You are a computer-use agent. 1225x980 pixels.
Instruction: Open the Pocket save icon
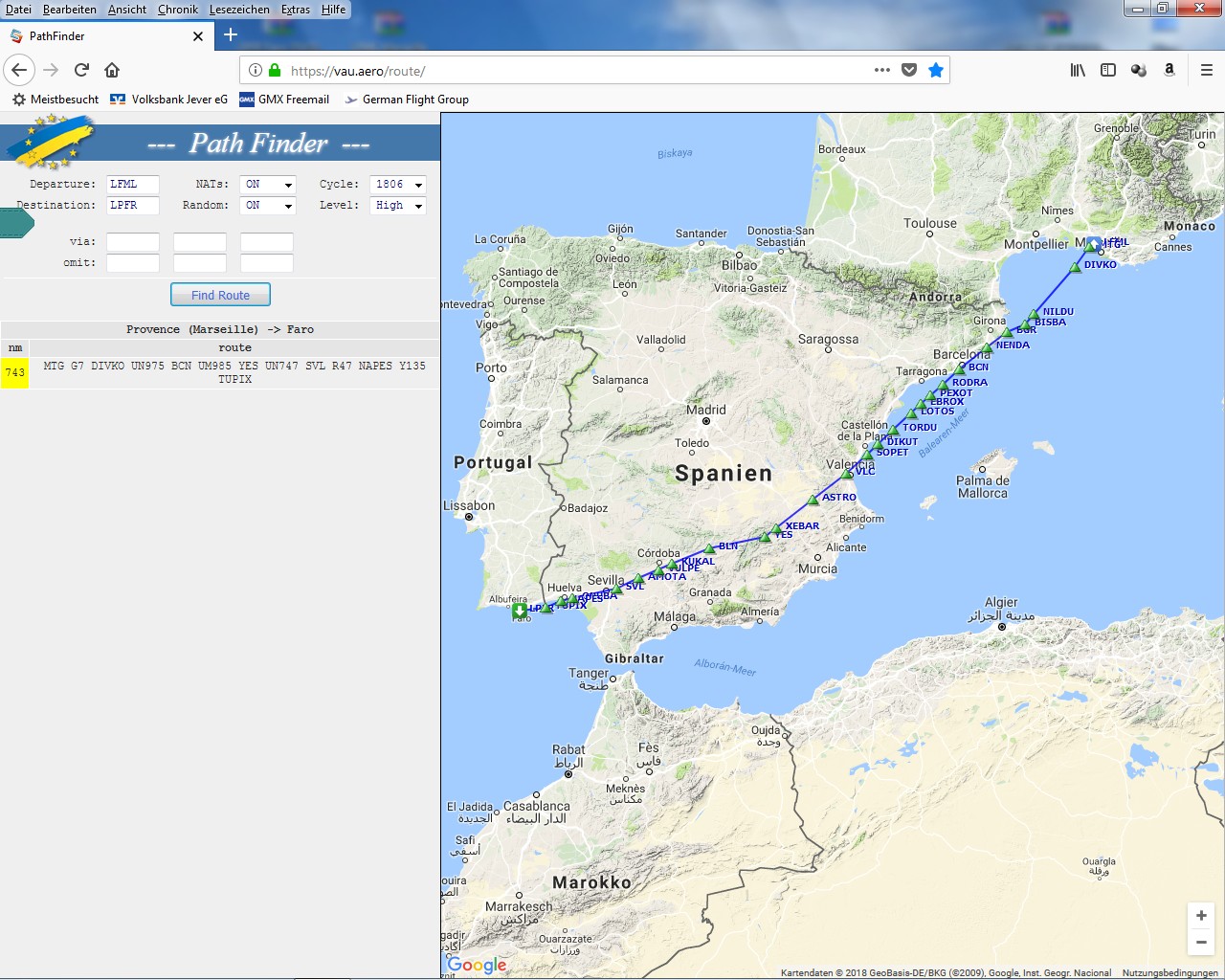(x=909, y=70)
